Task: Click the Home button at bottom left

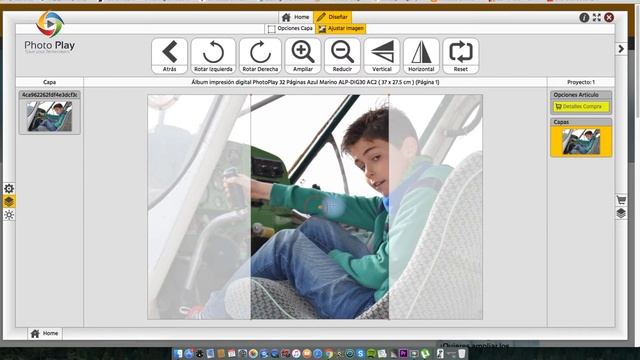Action: pos(45,333)
